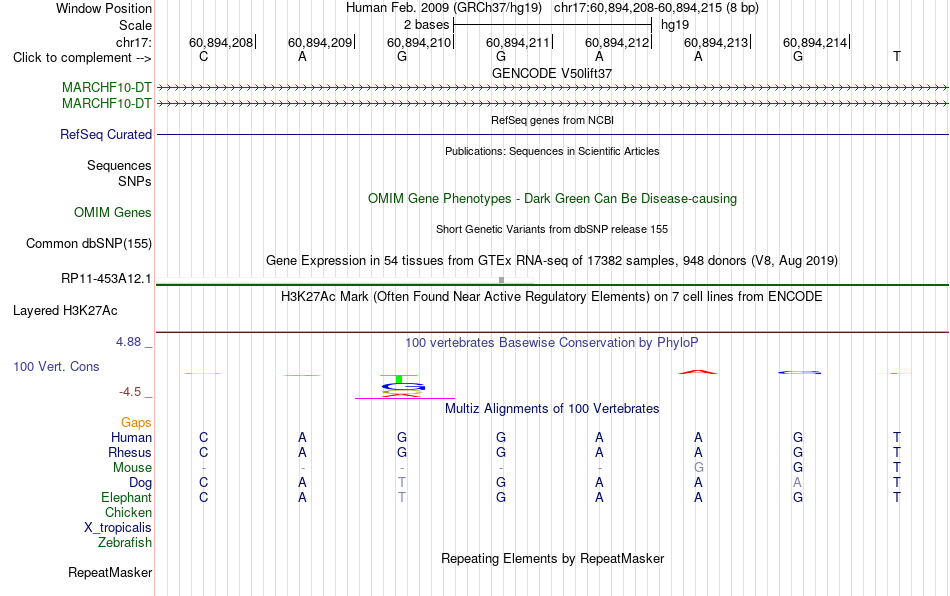Click base T in the reference sequence row
Screen dimensions: 950x596
pos(897,56)
